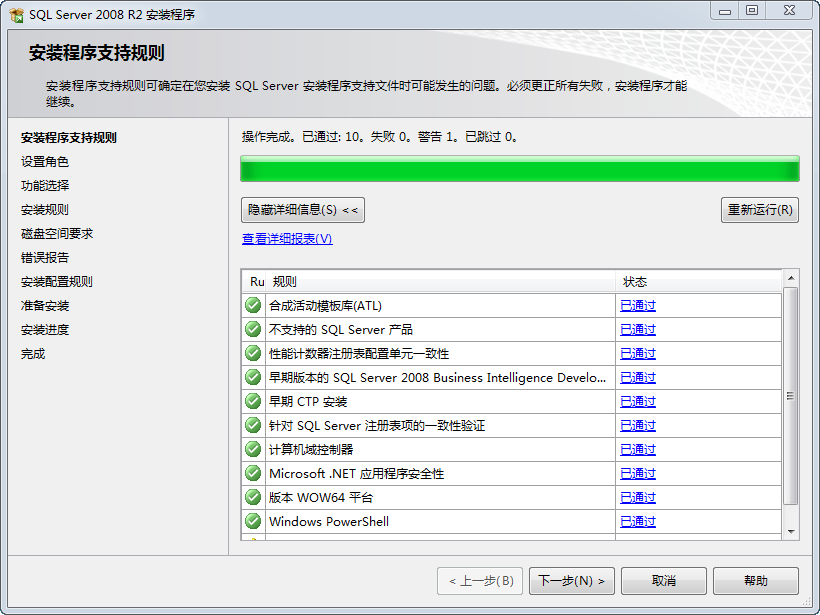
Task: Click the Ru column header
Action: (255, 282)
